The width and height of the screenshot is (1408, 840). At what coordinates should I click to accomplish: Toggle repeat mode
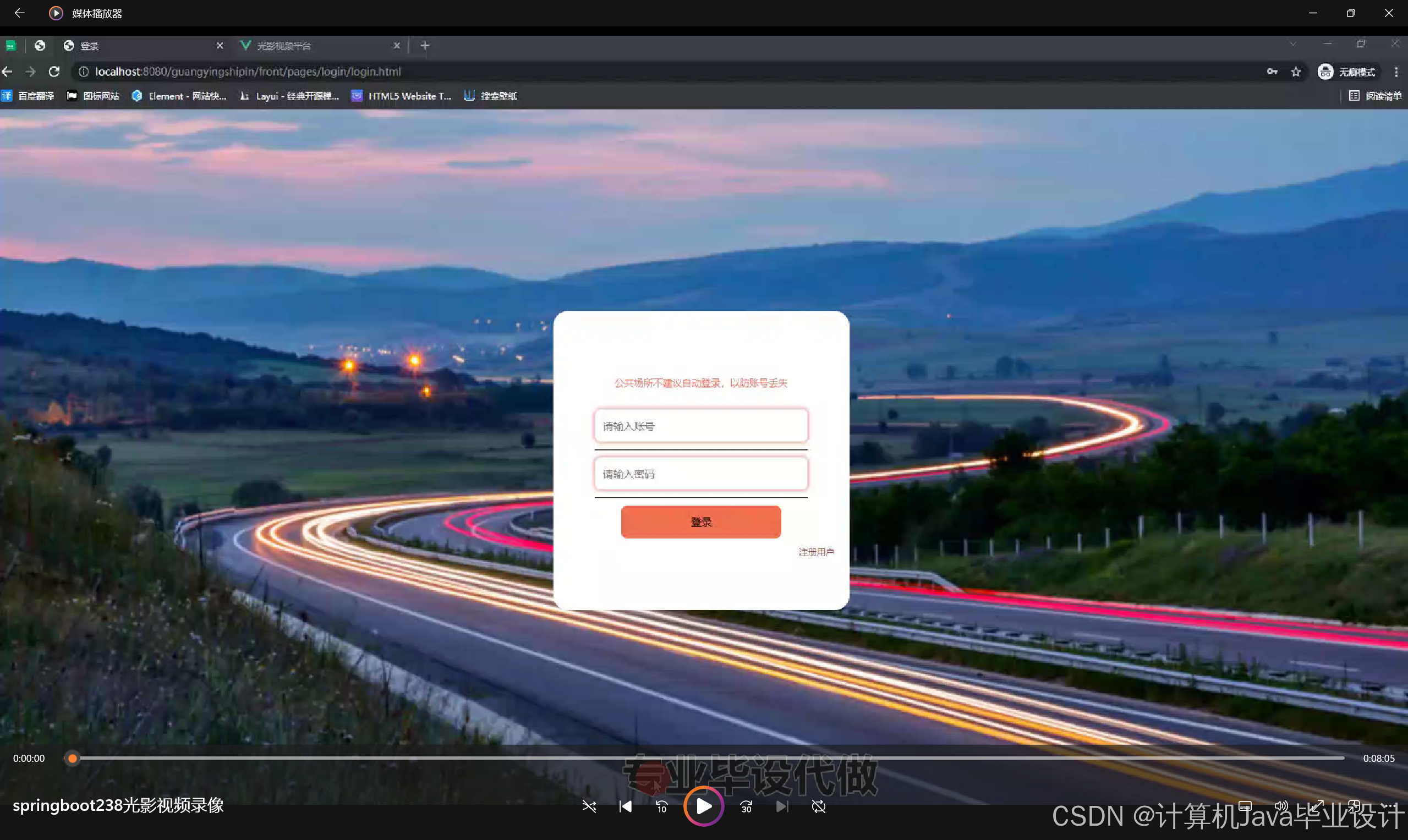pyautogui.click(x=819, y=806)
